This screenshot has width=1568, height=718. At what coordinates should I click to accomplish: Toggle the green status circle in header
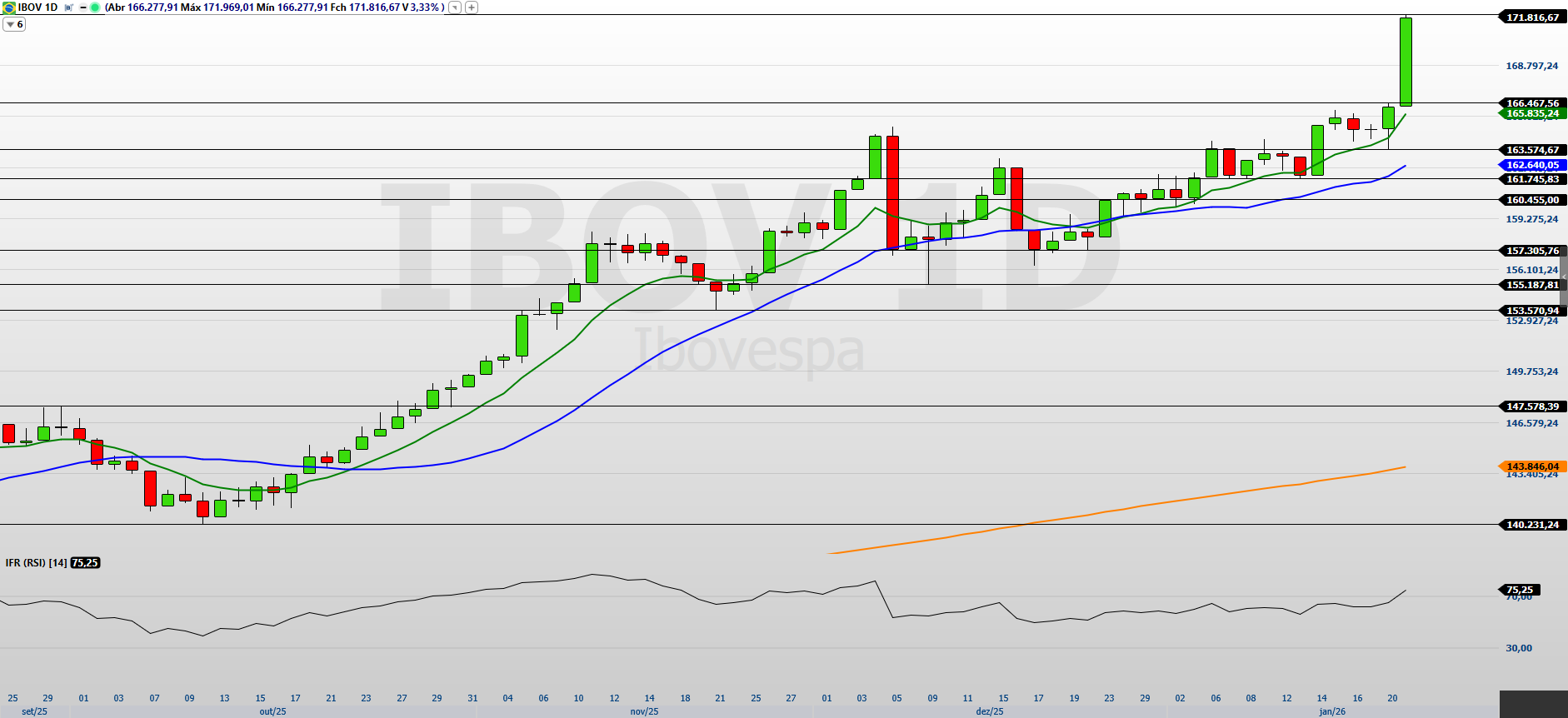coord(95,7)
